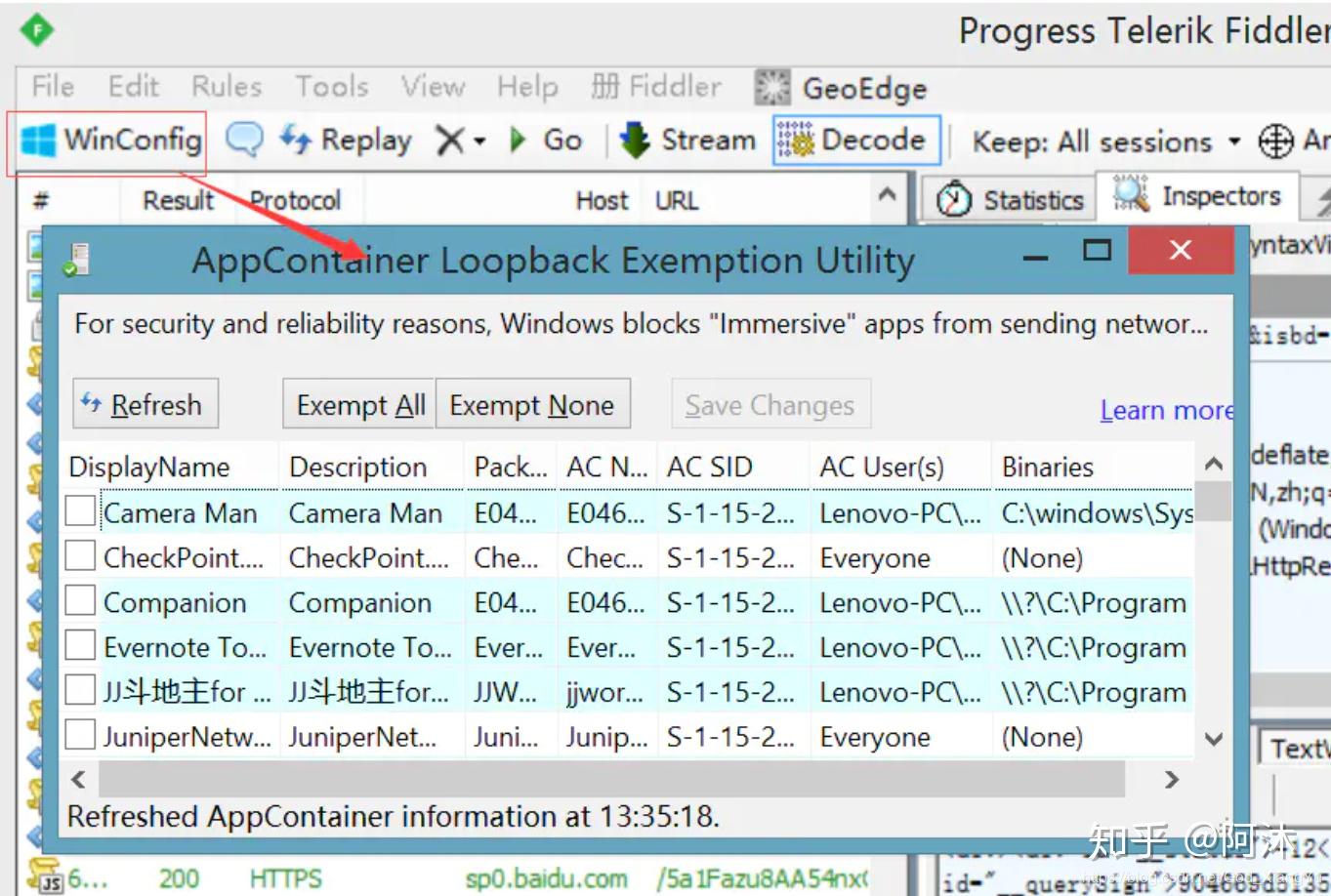1331x896 pixels.
Task: Click the comment speech bubble icon
Action: tap(244, 140)
